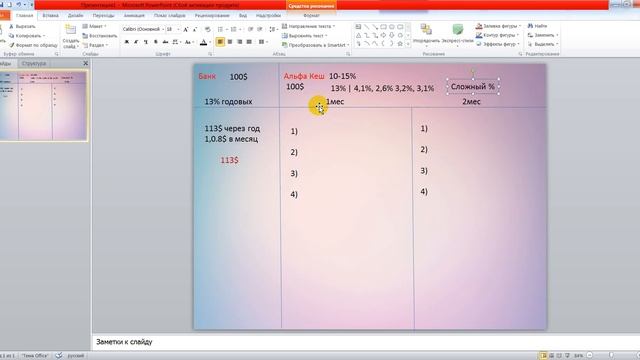Open Shape Fill (Заливка фигуры) options
The image size is (640, 360).
coord(499,26)
